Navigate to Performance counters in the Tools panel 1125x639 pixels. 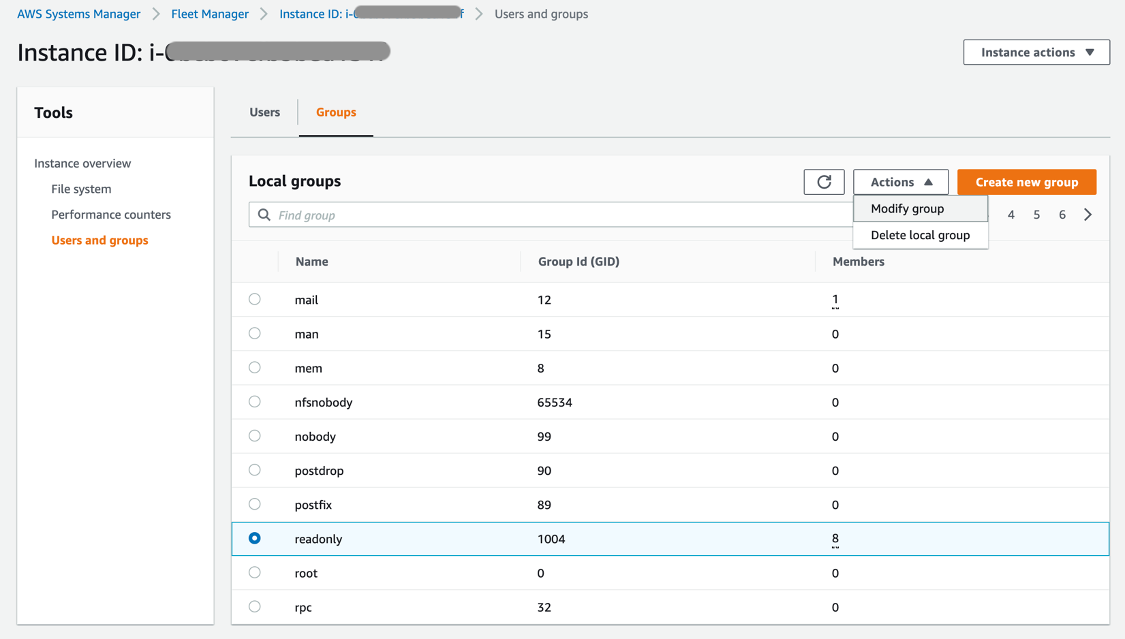110,214
